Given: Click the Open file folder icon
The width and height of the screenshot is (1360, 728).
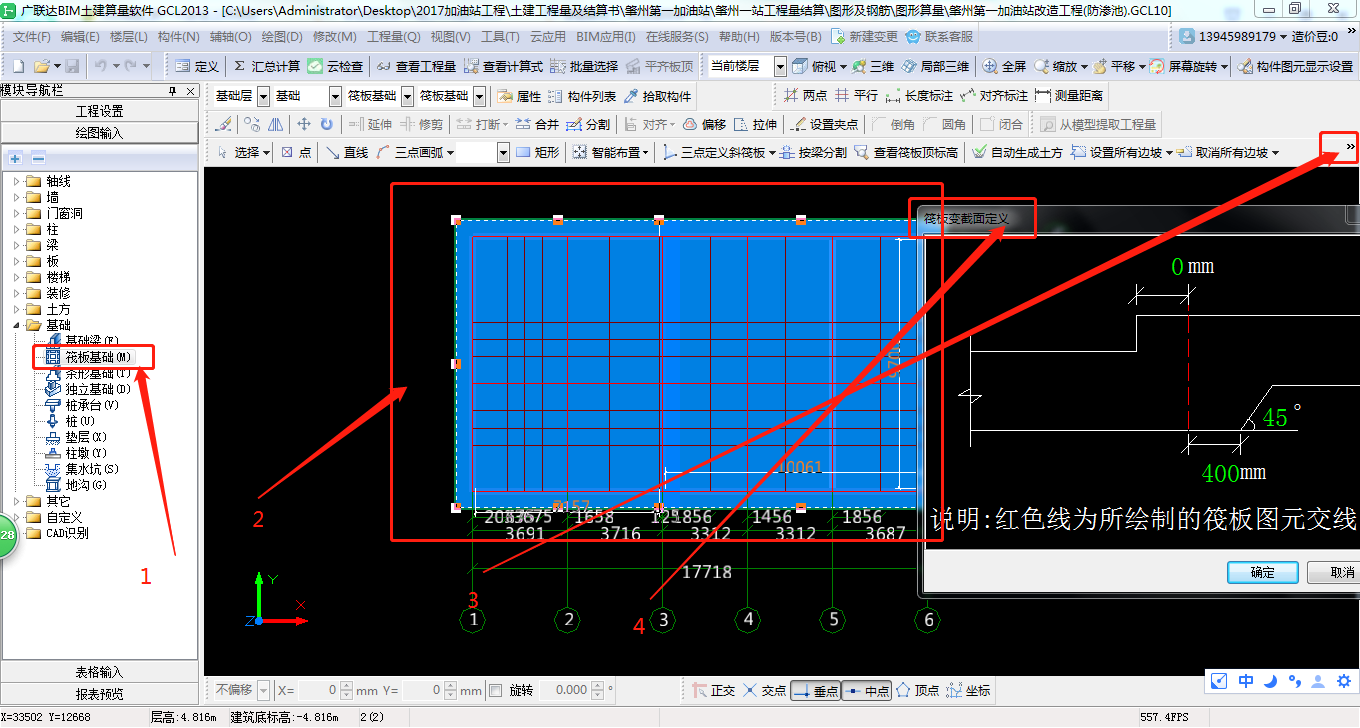Looking at the screenshot, I should click(x=41, y=66).
